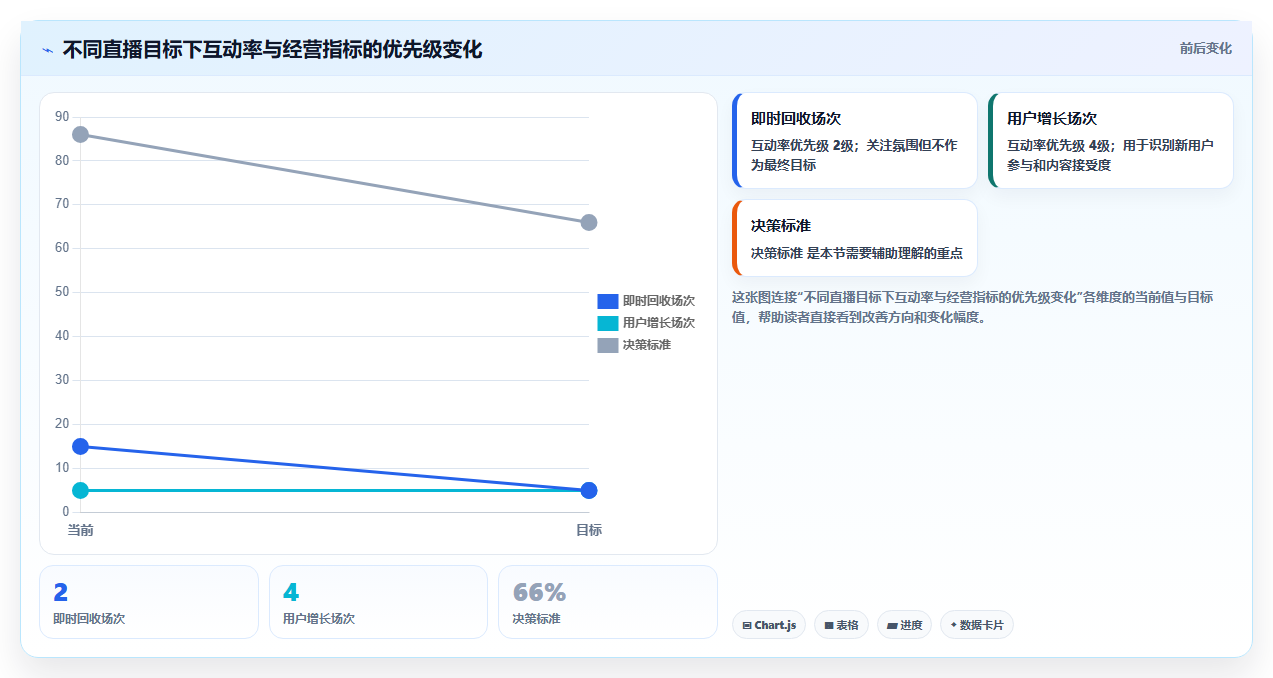Click the stat value 66%
The width and height of the screenshot is (1273, 678).
click(x=539, y=593)
